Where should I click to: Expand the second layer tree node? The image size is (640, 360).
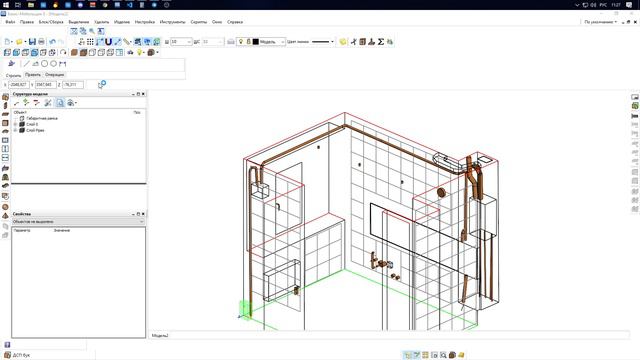pos(16,124)
